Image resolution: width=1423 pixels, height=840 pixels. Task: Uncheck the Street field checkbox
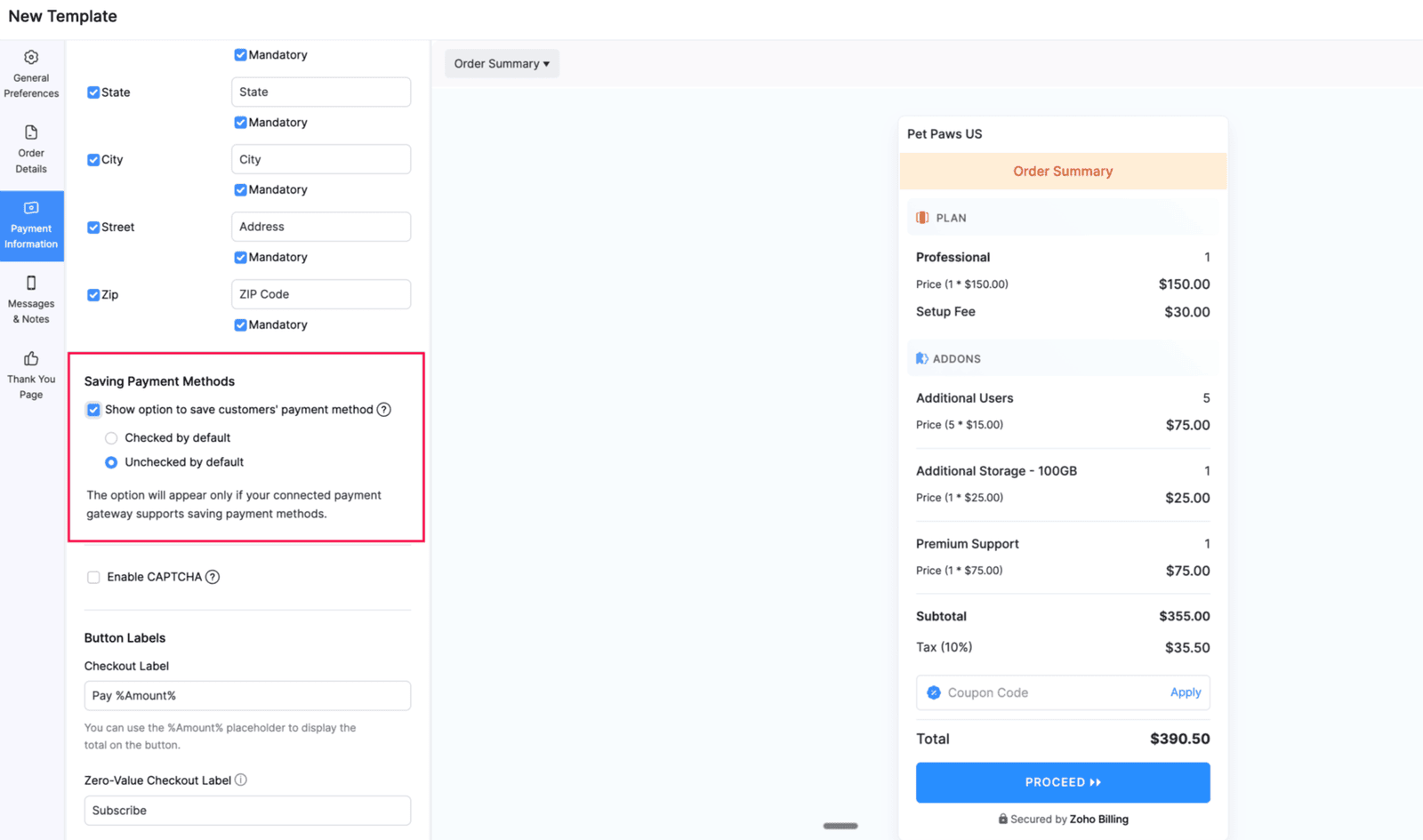tap(93, 228)
